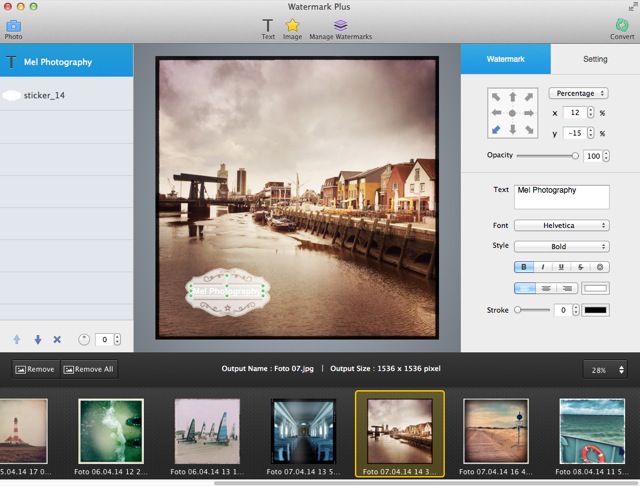Open the Font Helvetica dropdown
Screen dimensions: 640x486
[x=562, y=225]
